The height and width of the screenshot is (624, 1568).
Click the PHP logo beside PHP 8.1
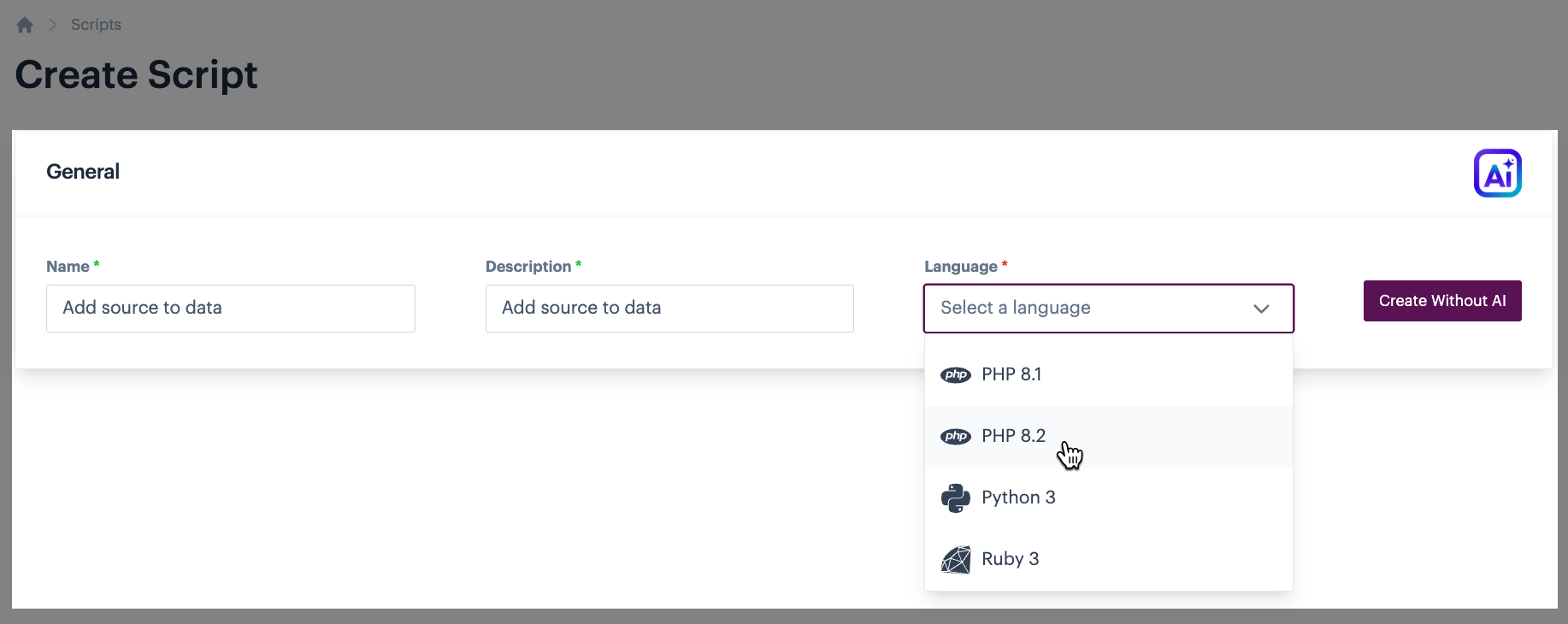click(955, 375)
